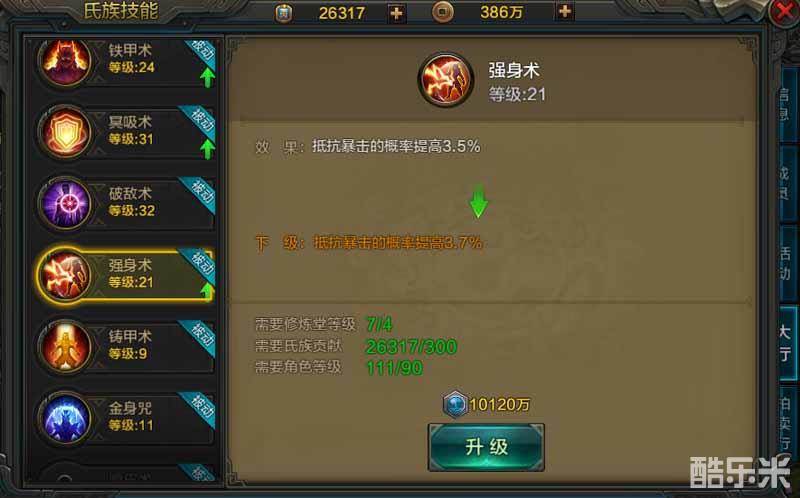
Task: Select the 金身咒 blue skill icon
Action: click(65, 418)
